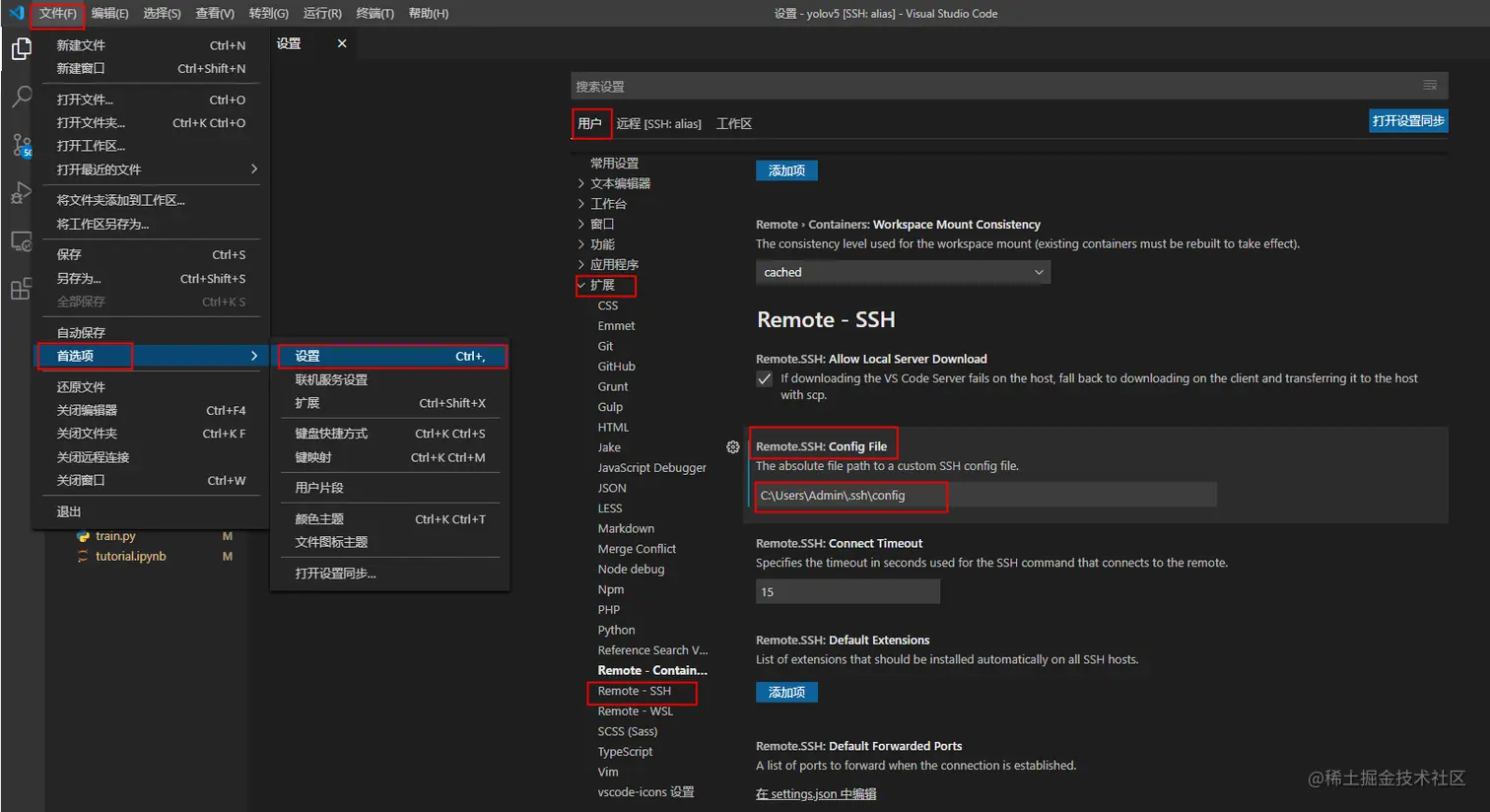Select Python in extensions settings list
Screen dimensions: 1490x812
616,631
